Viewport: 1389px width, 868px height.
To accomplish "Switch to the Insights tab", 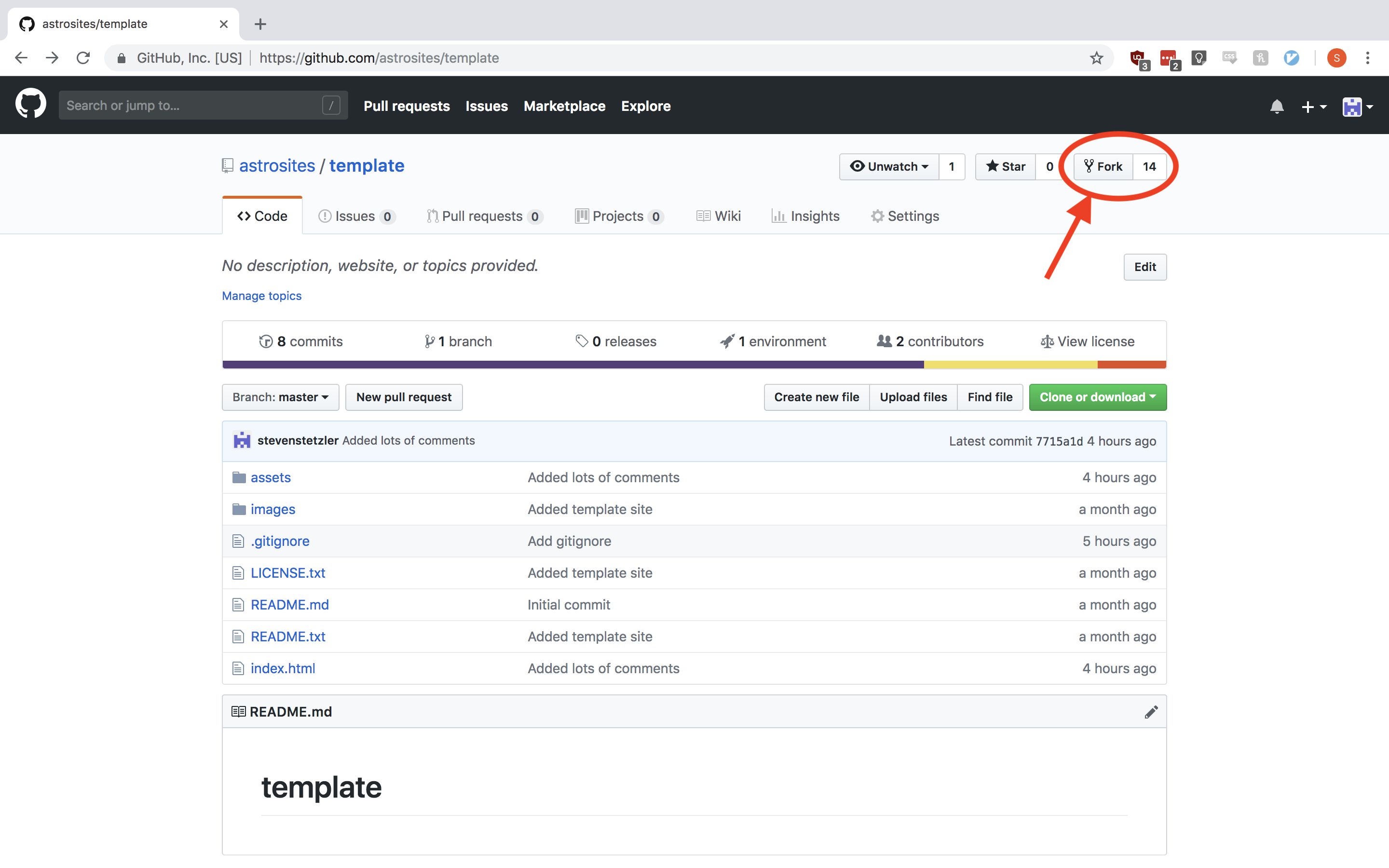I will point(805,216).
